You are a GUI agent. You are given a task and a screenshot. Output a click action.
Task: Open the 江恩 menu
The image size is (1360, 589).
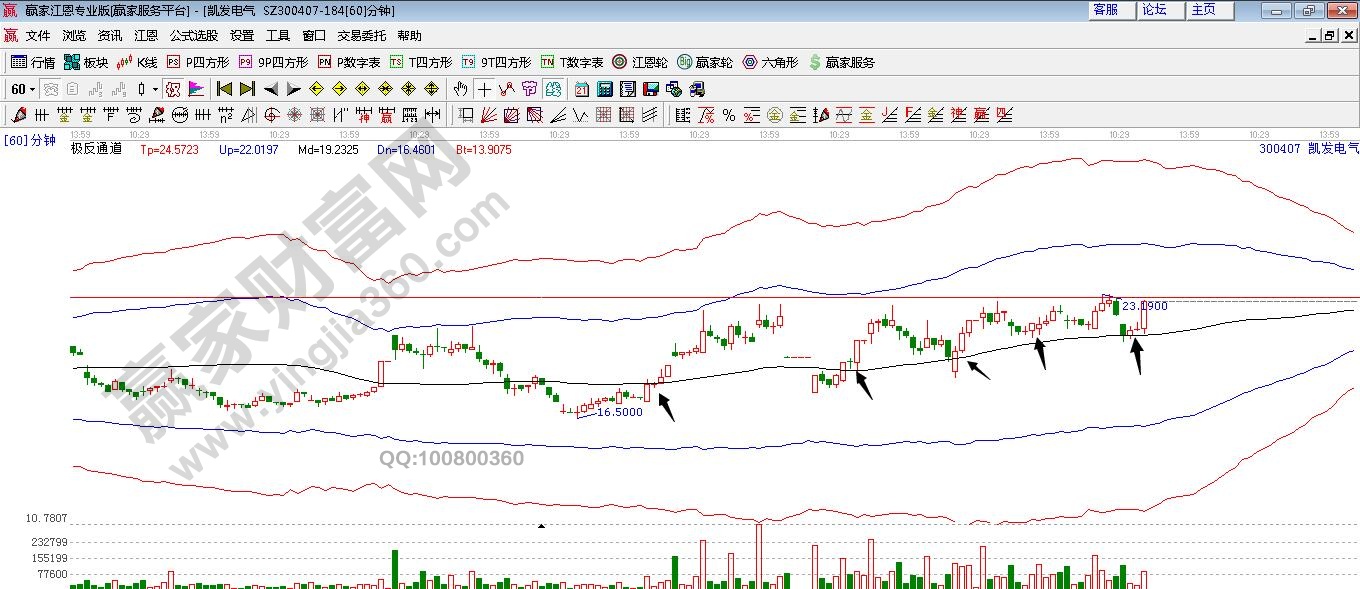pos(146,35)
